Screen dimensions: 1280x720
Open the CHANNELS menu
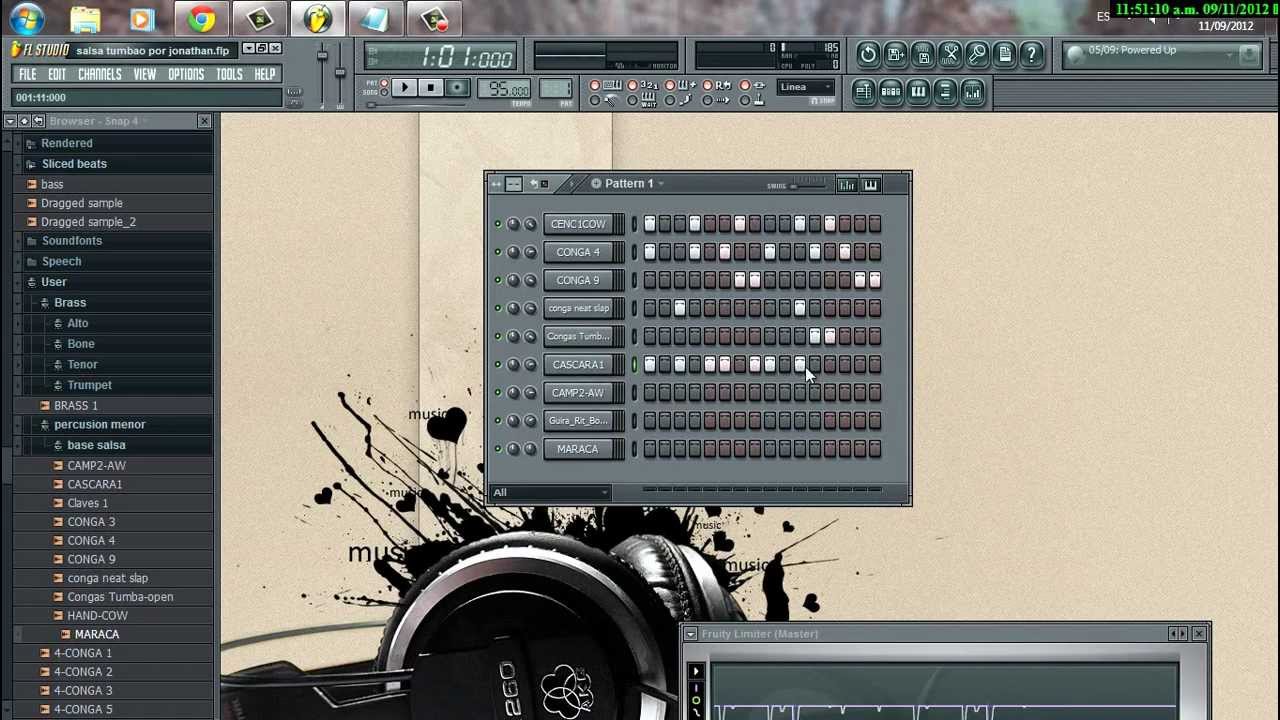pyautogui.click(x=99, y=74)
